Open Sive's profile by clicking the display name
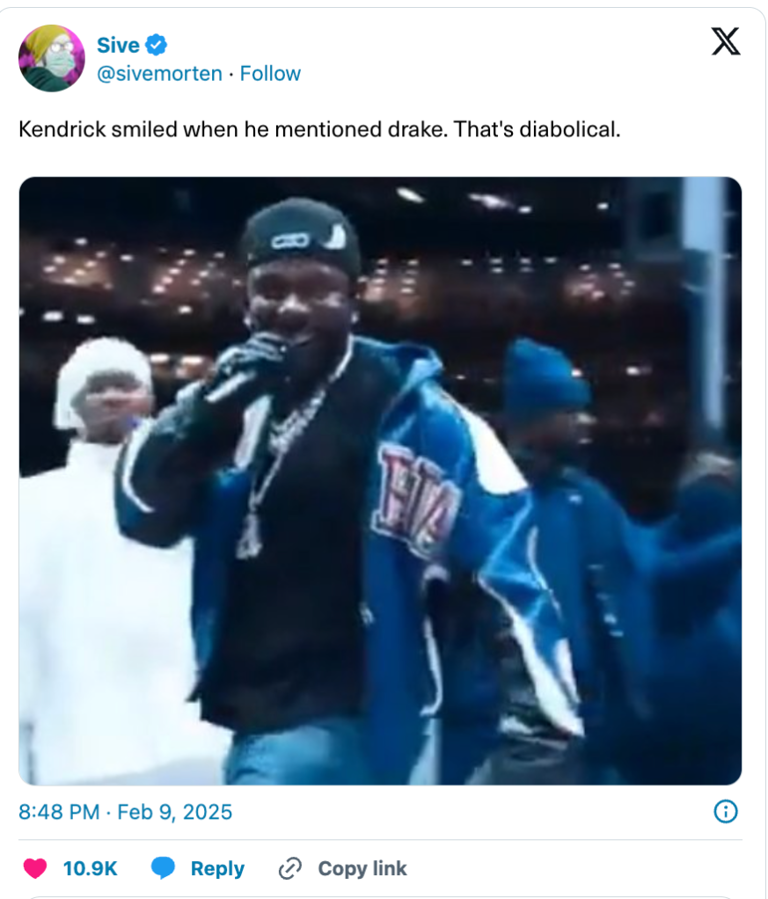This screenshot has height=899, width=768. pos(117,44)
